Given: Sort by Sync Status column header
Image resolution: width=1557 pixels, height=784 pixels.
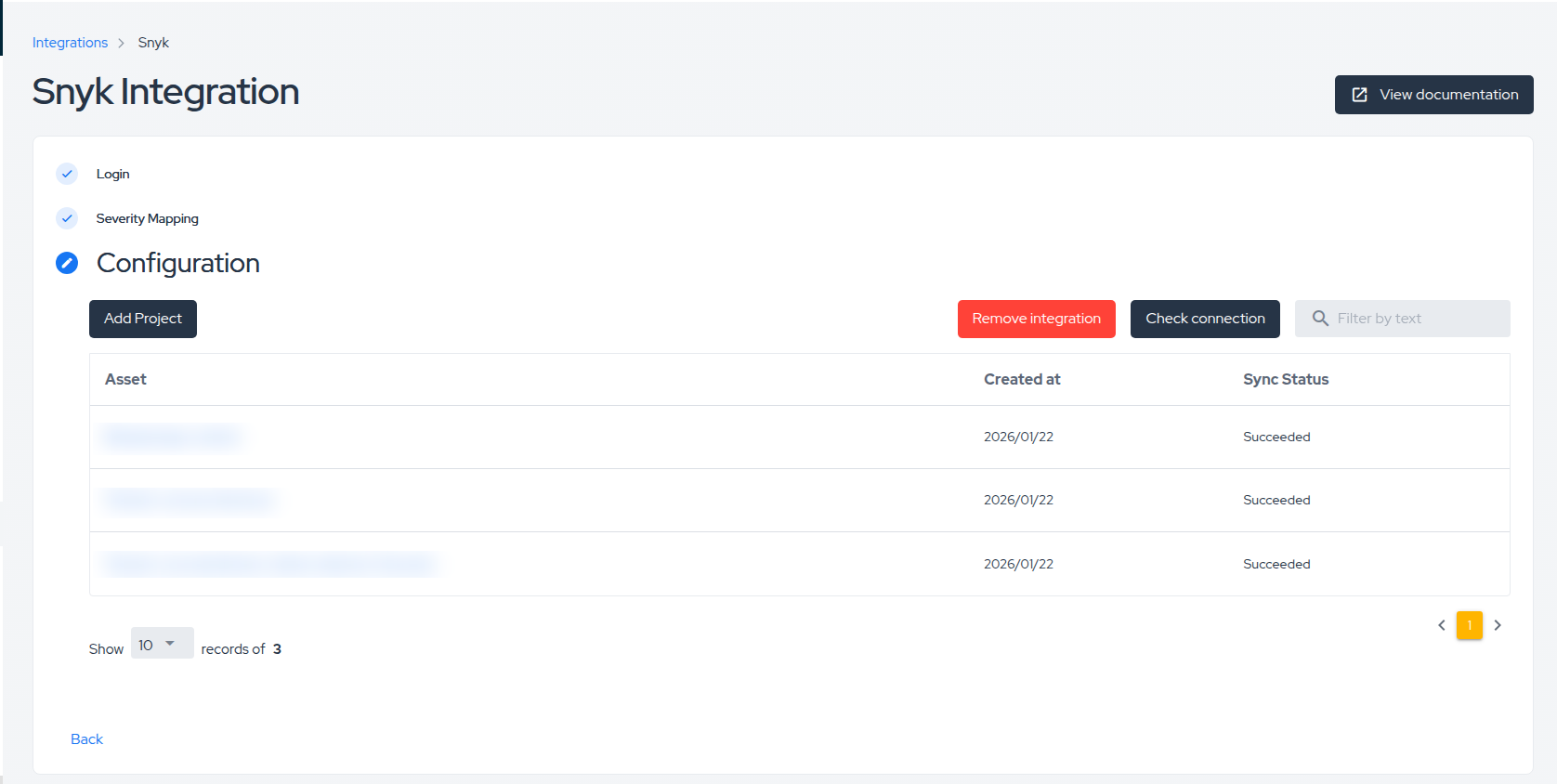Looking at the screenshot, I should click(x=1286, y=379).
